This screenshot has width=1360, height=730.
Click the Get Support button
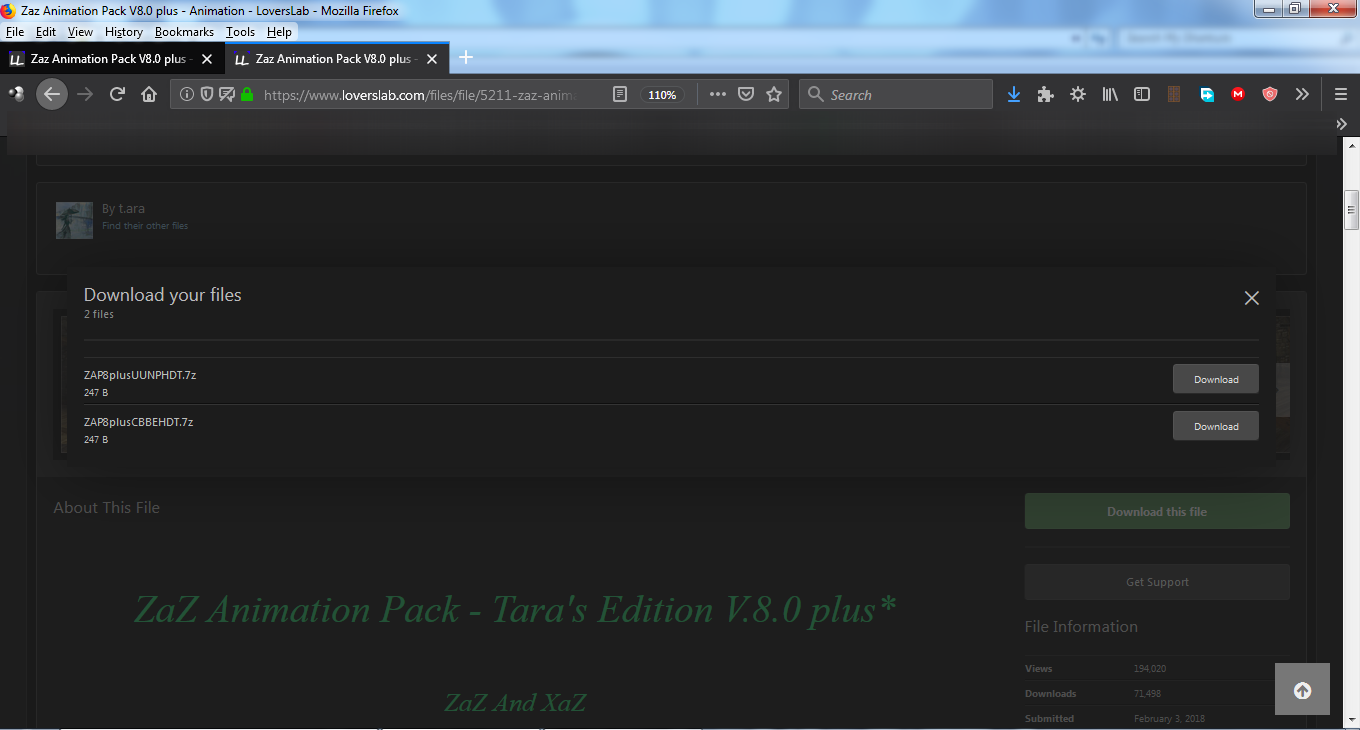coord(1157,582)
